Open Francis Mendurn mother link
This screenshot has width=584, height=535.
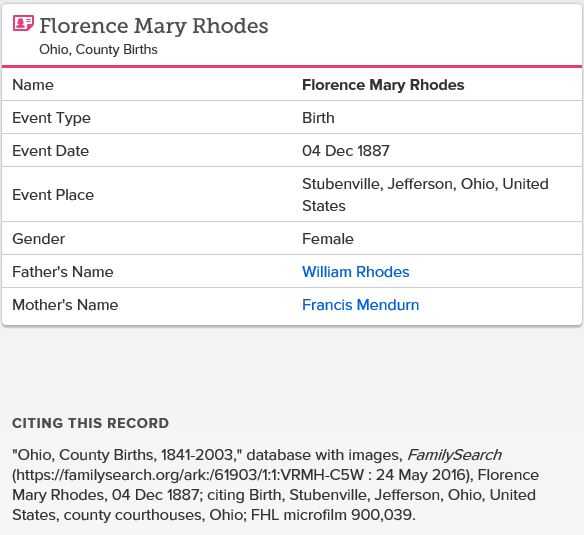[360, 305]
